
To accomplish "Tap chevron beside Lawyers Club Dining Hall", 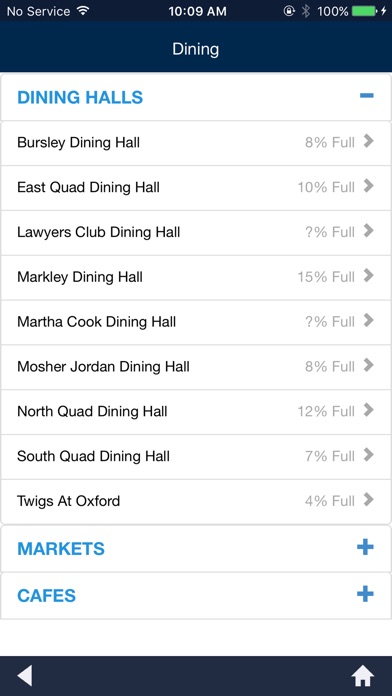I will [368, 231].
